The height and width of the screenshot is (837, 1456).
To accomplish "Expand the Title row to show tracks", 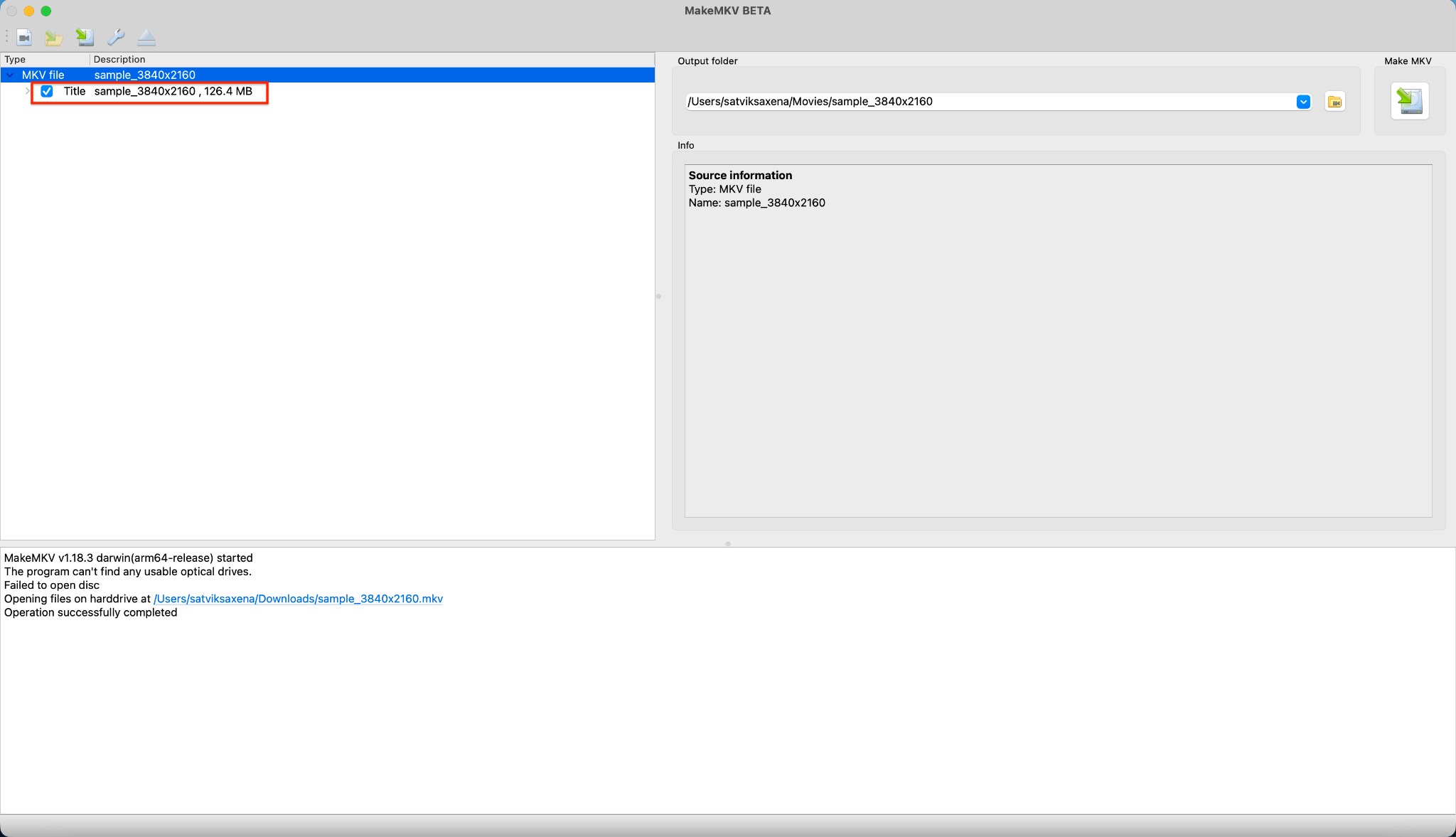I will (26, 91).
